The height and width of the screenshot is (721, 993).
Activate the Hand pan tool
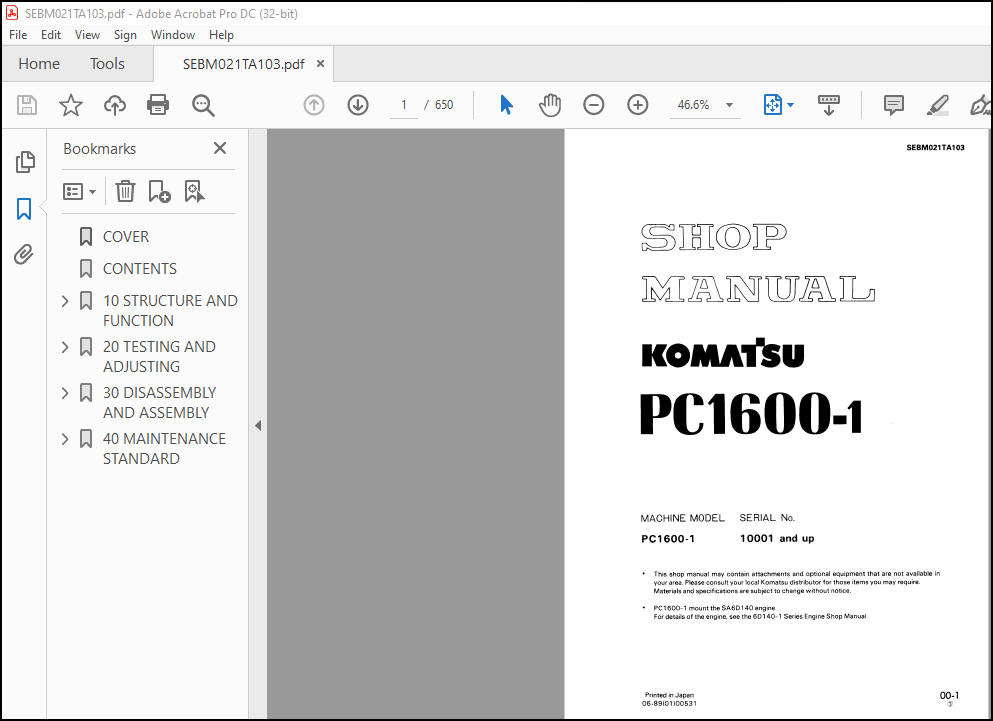pyautogui.click(x=550, y=105)
